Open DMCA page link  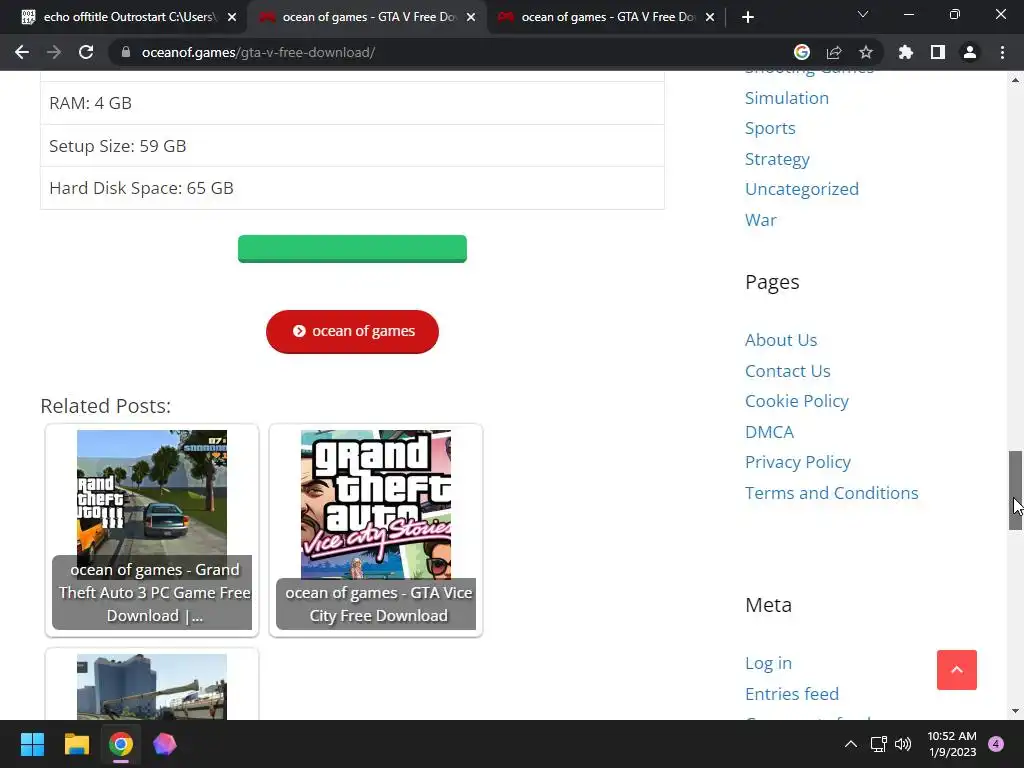point(769,432)
